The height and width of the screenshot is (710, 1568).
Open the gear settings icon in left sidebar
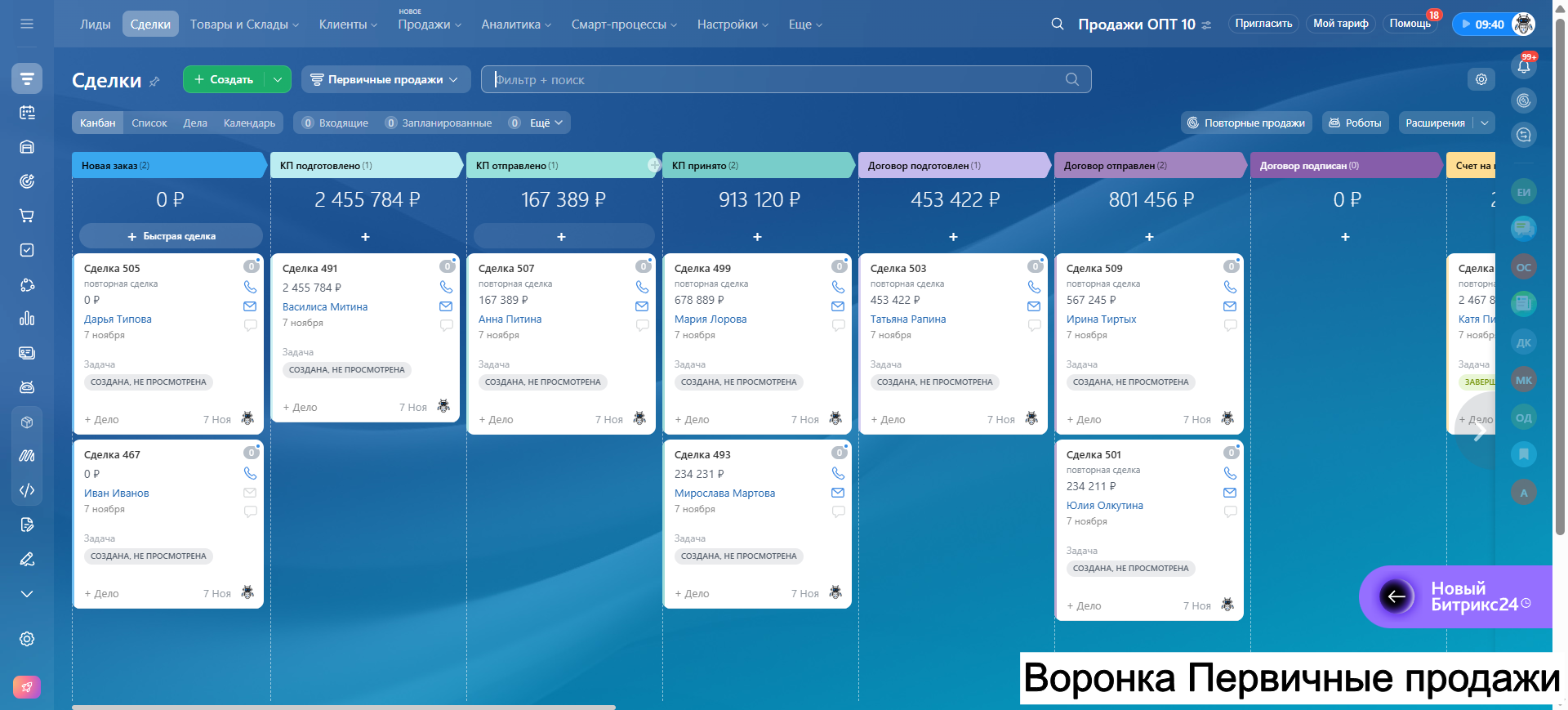click(27, 639)
